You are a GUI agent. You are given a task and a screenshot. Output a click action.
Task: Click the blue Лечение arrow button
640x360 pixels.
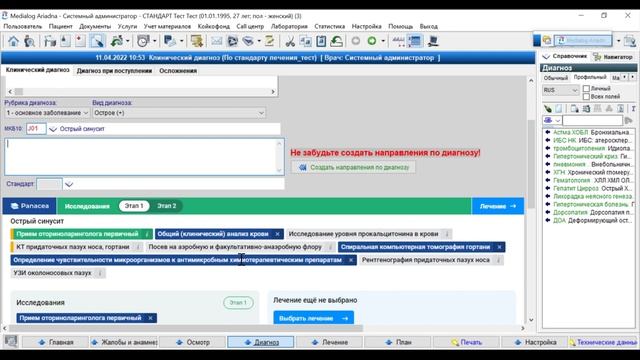[498, 206]
